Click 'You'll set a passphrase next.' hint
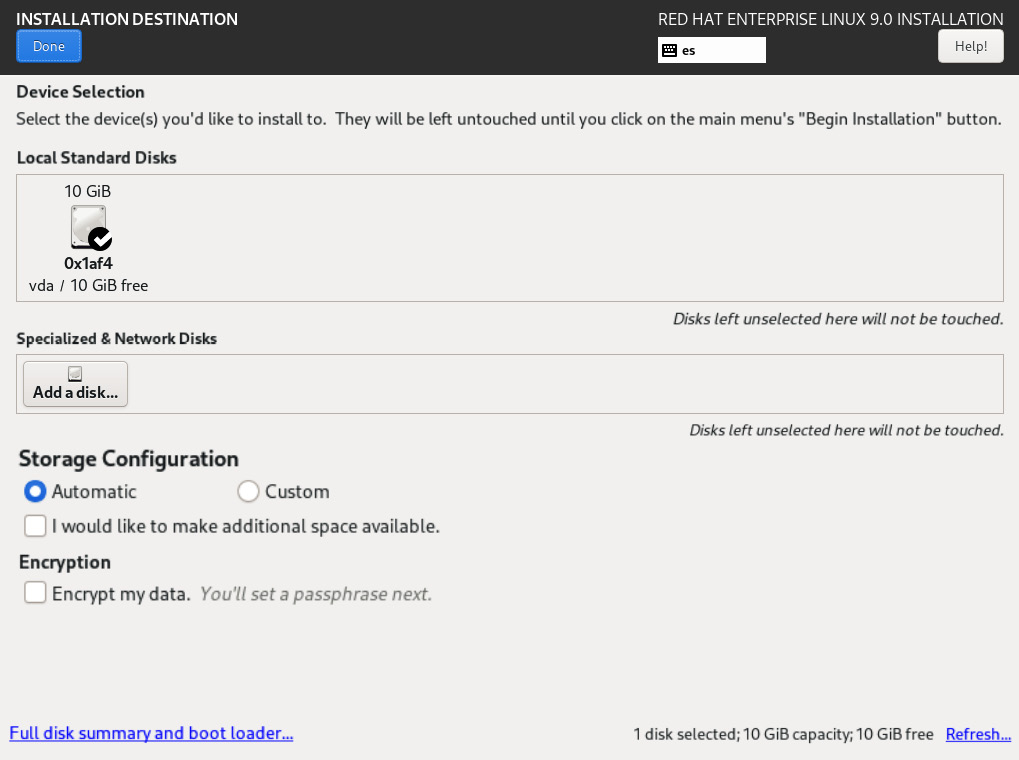Viewport: 1019px width, 760px height. coord(316,594)
